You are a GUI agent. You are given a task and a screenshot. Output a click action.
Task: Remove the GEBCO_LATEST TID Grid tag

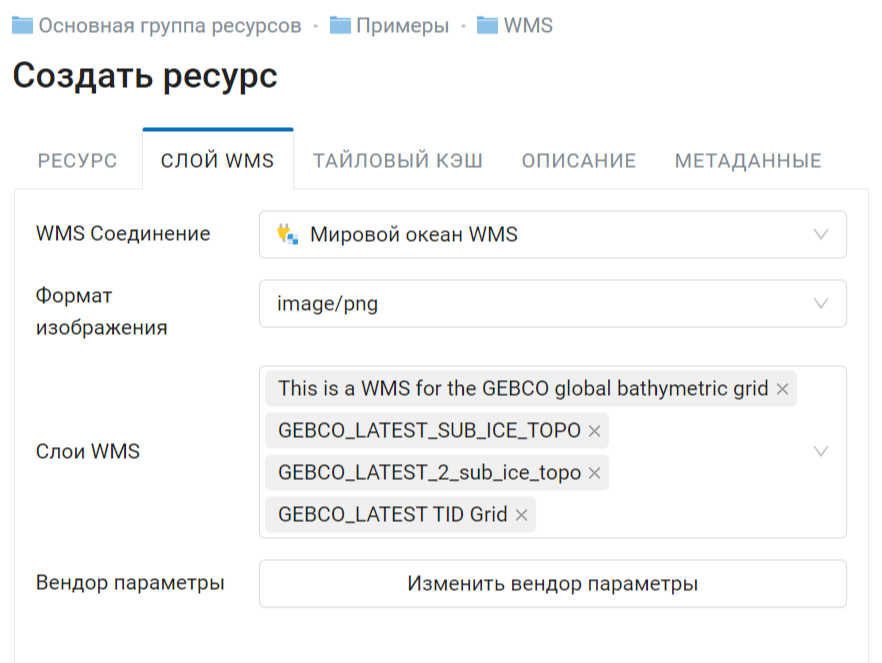pos(521,515)
